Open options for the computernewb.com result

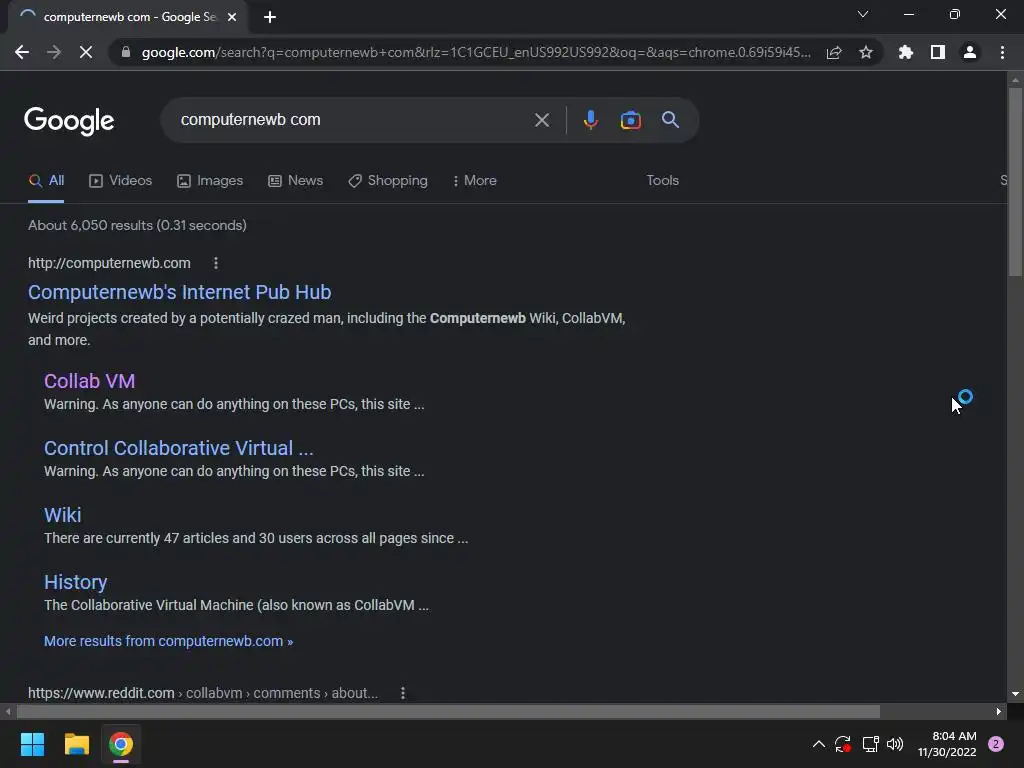point(216,263)
